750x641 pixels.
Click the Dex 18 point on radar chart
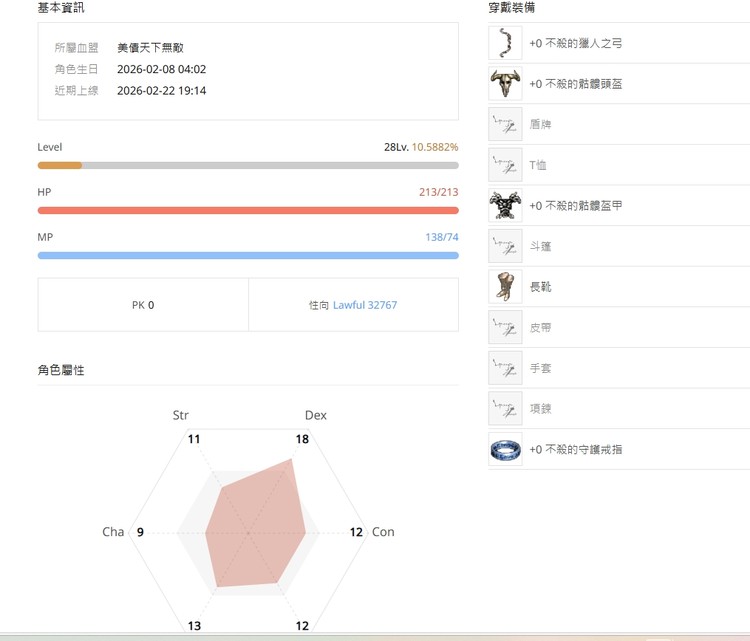[291, 459]
